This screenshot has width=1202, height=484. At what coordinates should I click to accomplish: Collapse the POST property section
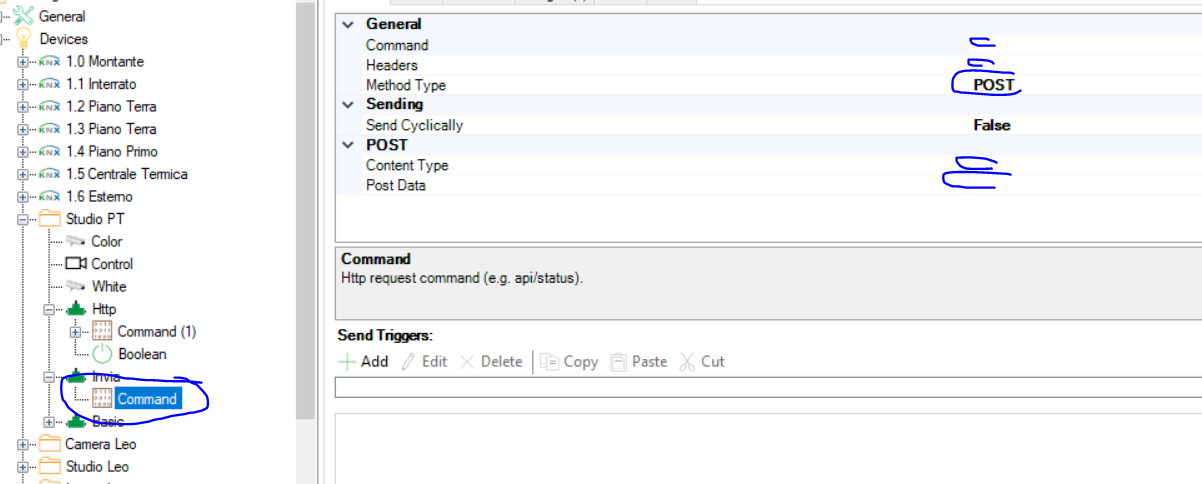pyautogui.click(x=348, y=145)
